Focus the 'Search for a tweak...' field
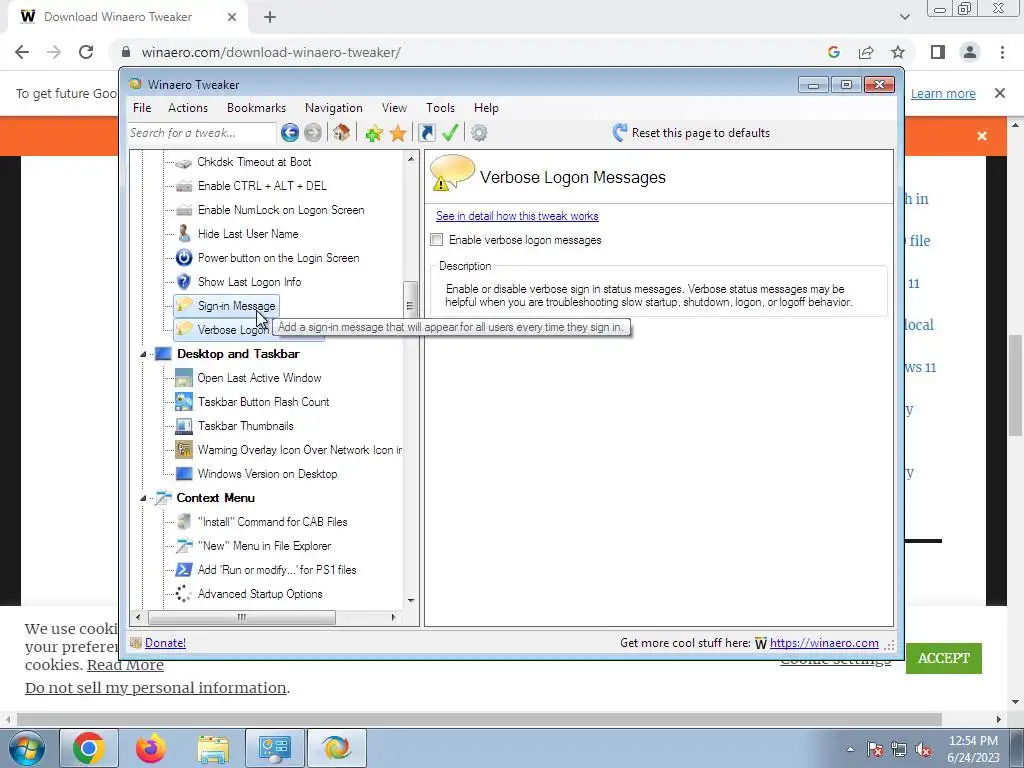Viewport: 1024px width, 768px height. (201, 133)
